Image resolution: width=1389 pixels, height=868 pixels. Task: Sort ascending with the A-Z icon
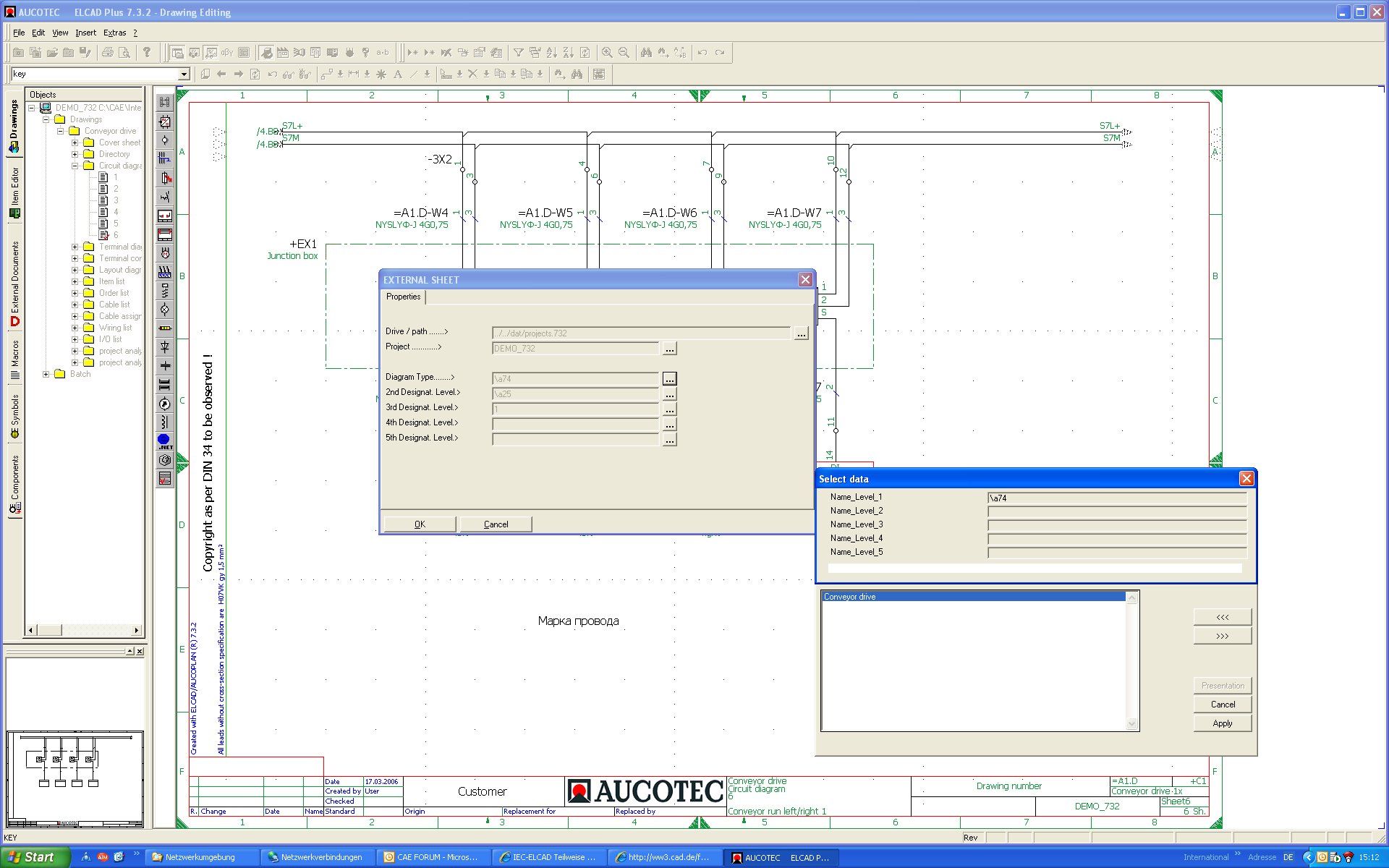[x=551, y=52]
